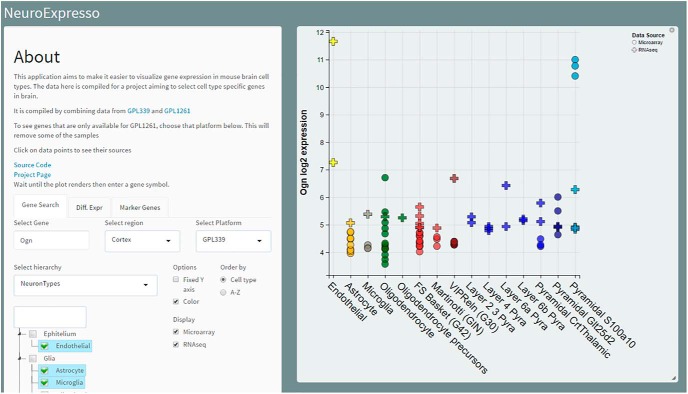Open the GPL339 platform dropdown
This screenshot has width=688, height=394.
[x=233, y=240]
